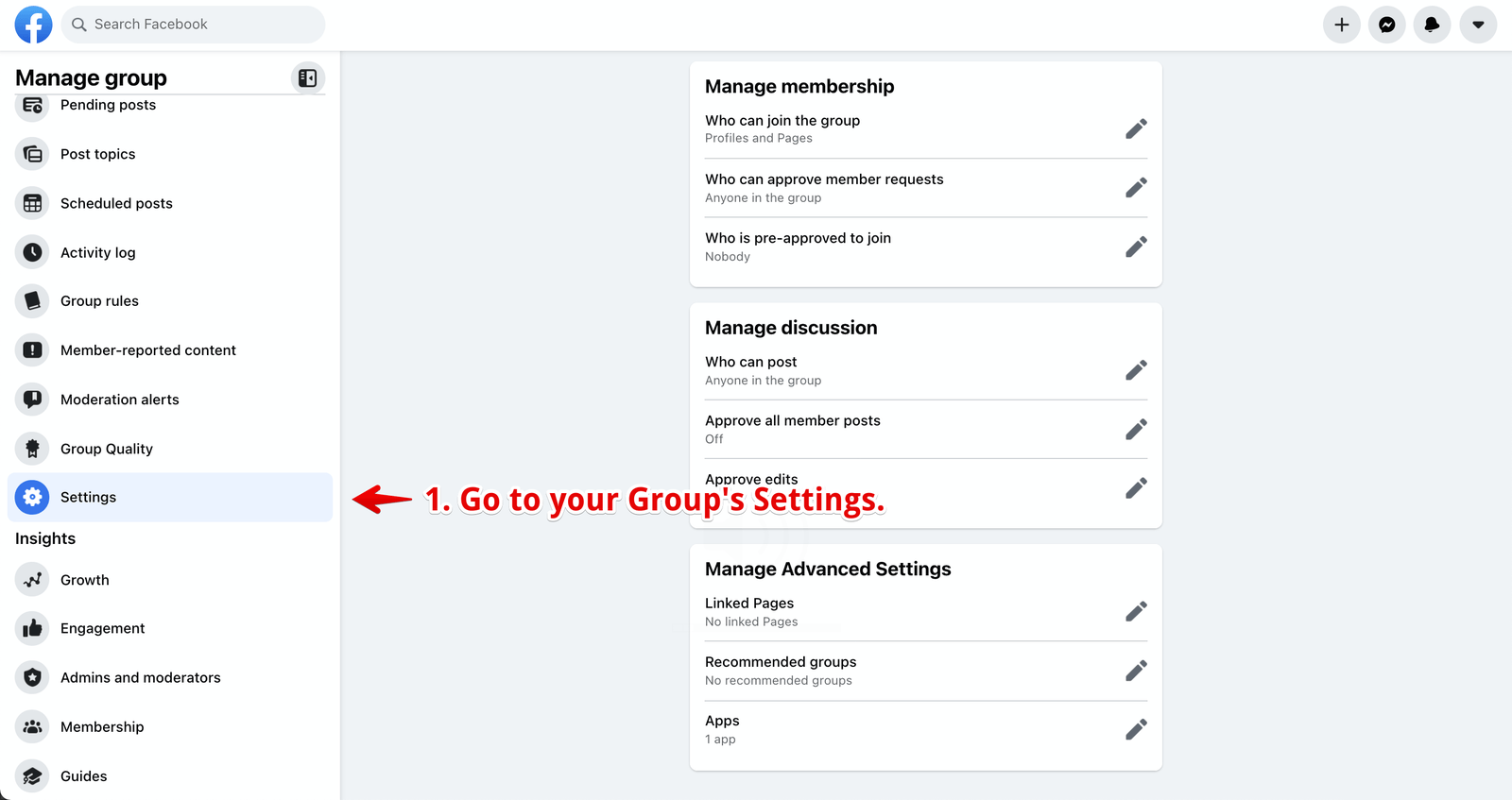Open the Activity log menu item

(97, 253)
